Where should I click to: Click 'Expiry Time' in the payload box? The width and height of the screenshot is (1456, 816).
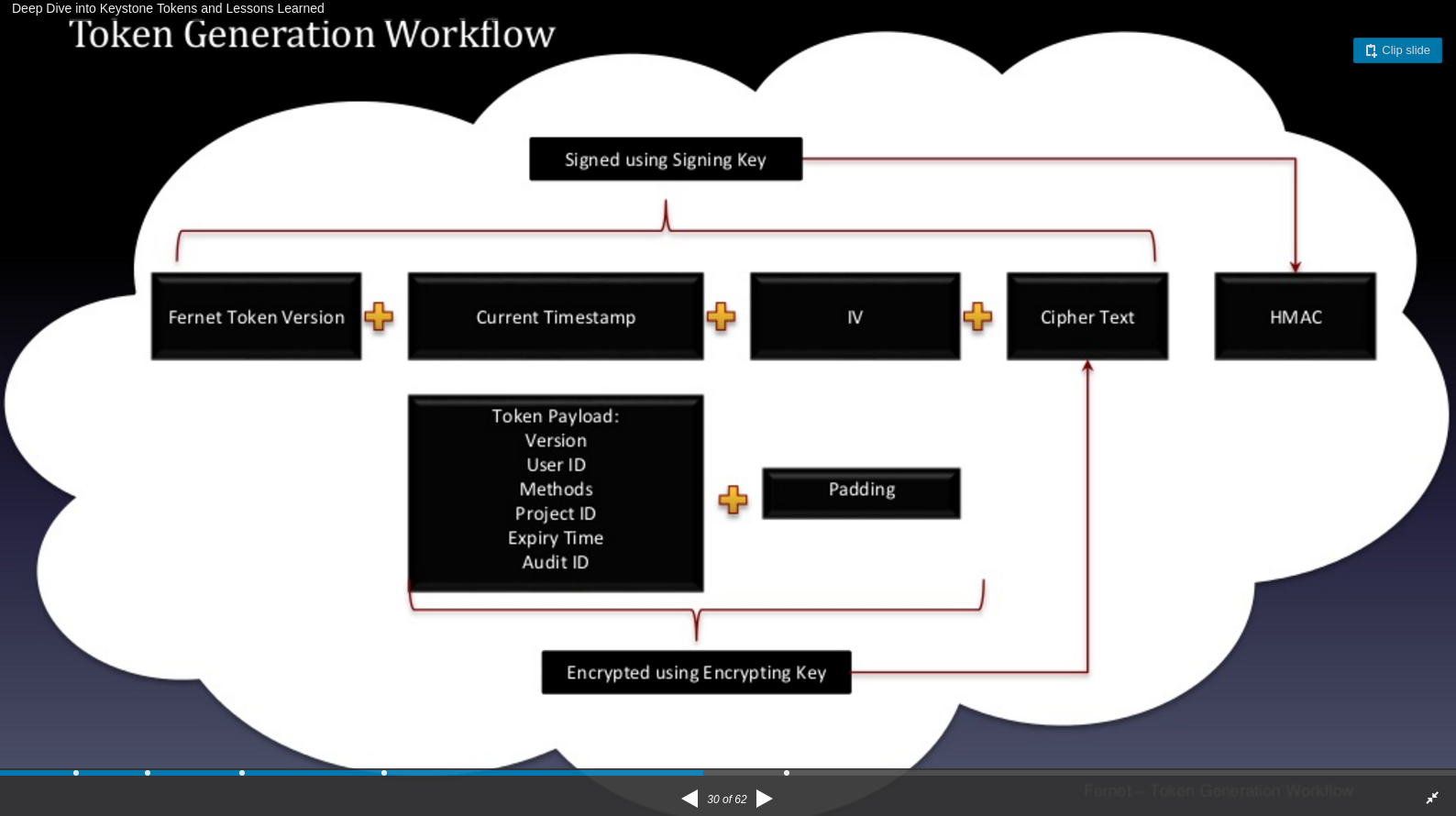(556, 538)
